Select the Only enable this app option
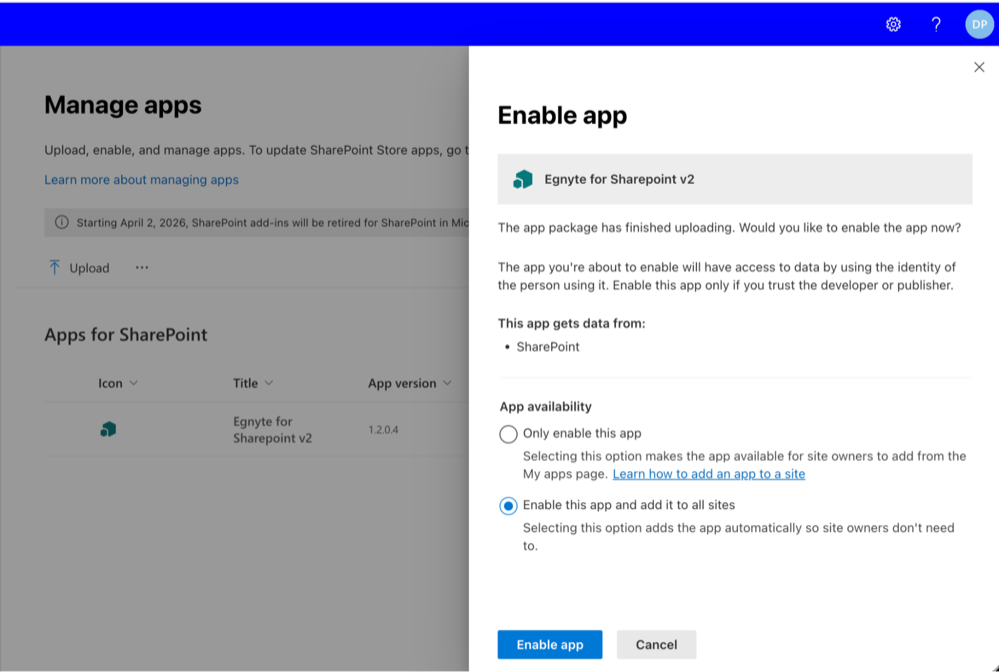The width and height of the screenshot is (999, 672). coord(508,433)
